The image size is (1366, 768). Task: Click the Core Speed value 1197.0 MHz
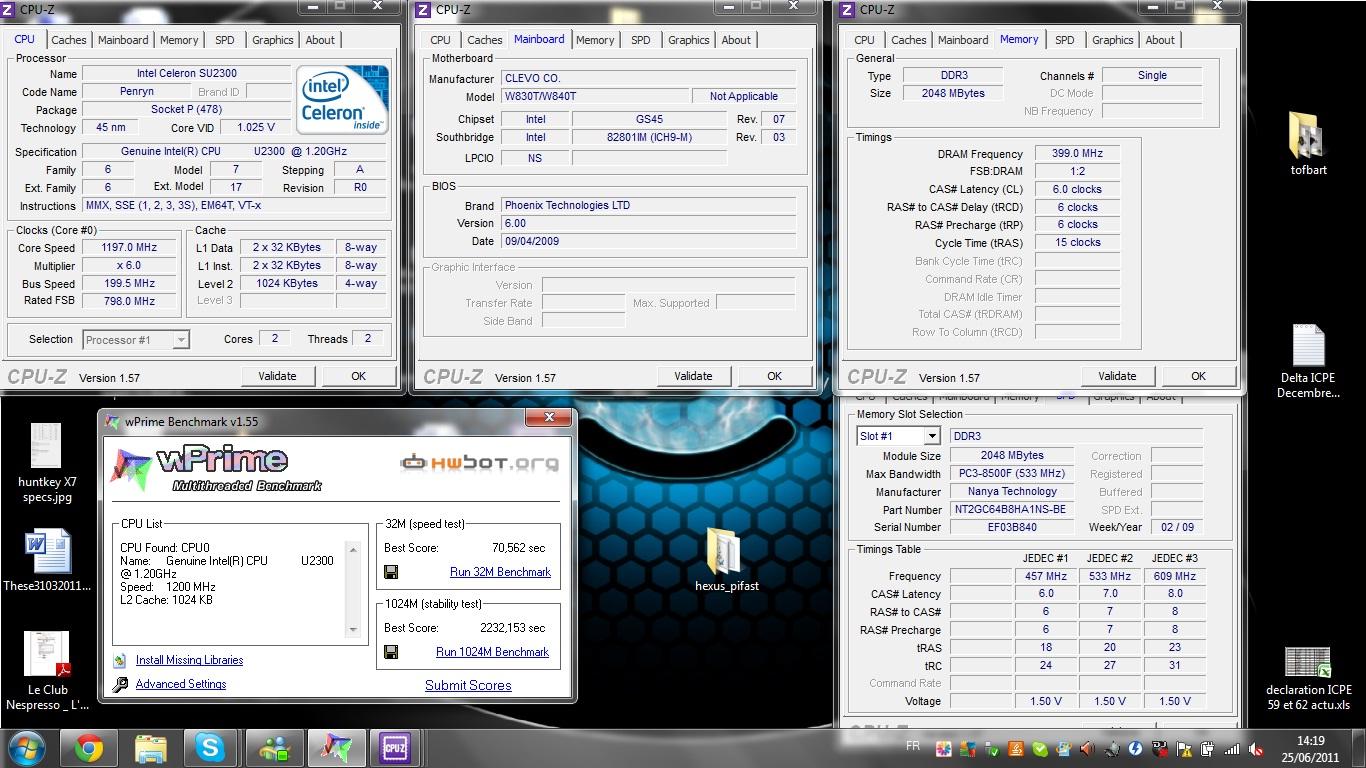(129, 247)
